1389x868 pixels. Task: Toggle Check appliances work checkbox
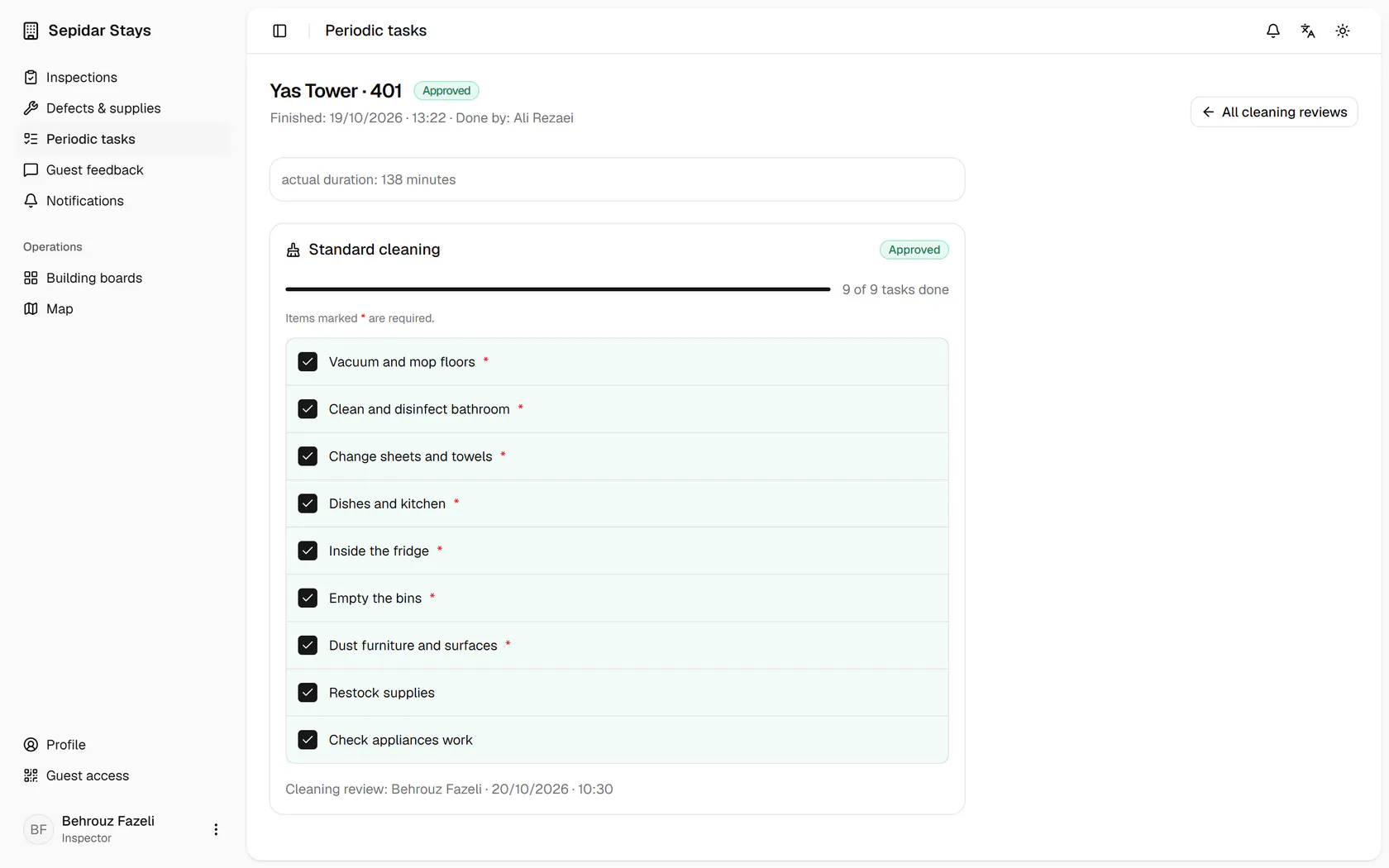(x=308, y=740)
